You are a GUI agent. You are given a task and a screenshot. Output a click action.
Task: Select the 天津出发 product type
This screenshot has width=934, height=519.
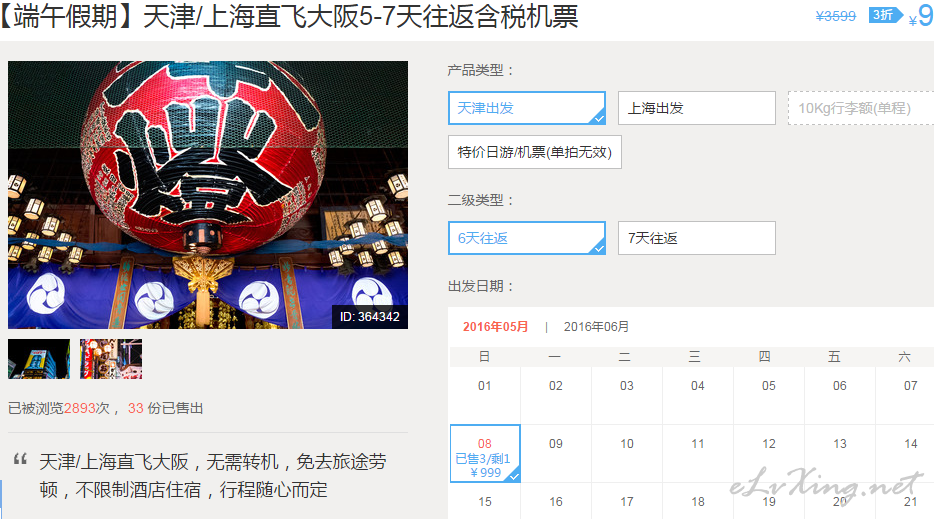pyautogui.click(x=527, y=108)
